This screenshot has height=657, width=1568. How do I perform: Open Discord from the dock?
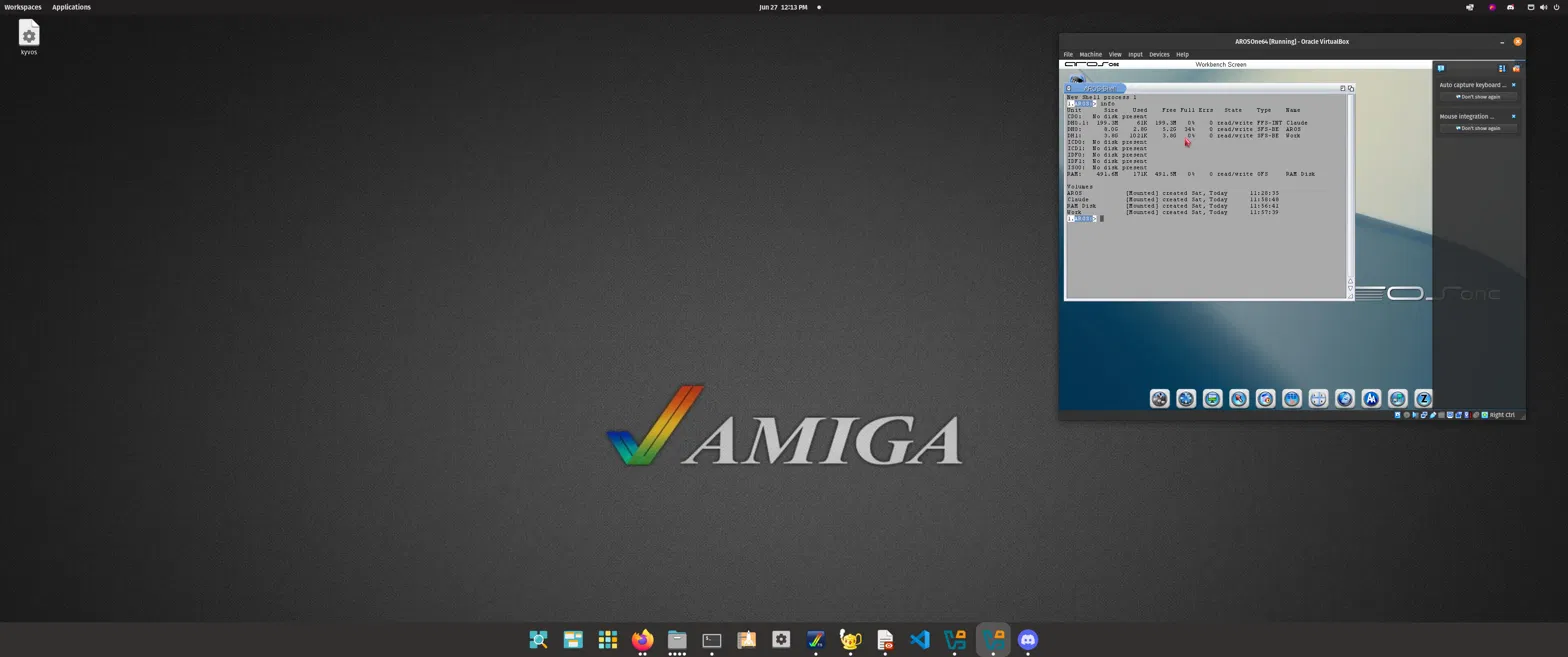1028,640
